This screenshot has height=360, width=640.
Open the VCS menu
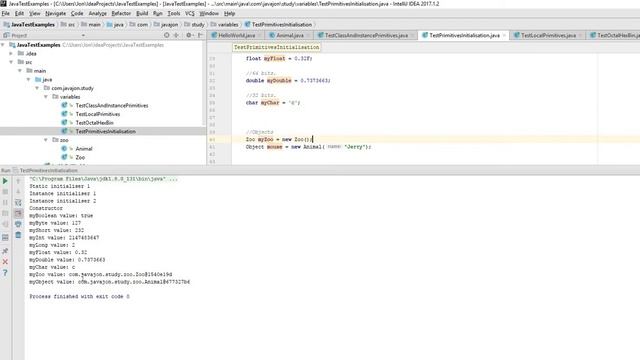click(190, 13)
